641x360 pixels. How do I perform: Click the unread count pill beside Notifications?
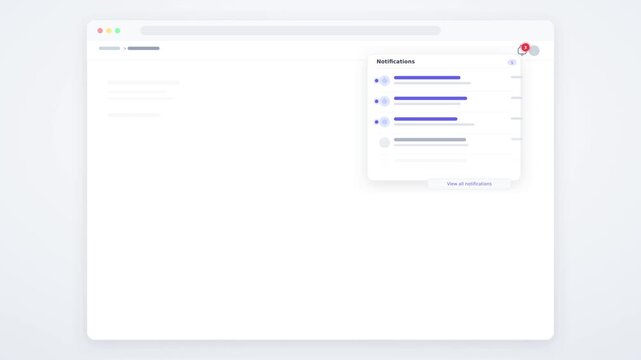512,63
